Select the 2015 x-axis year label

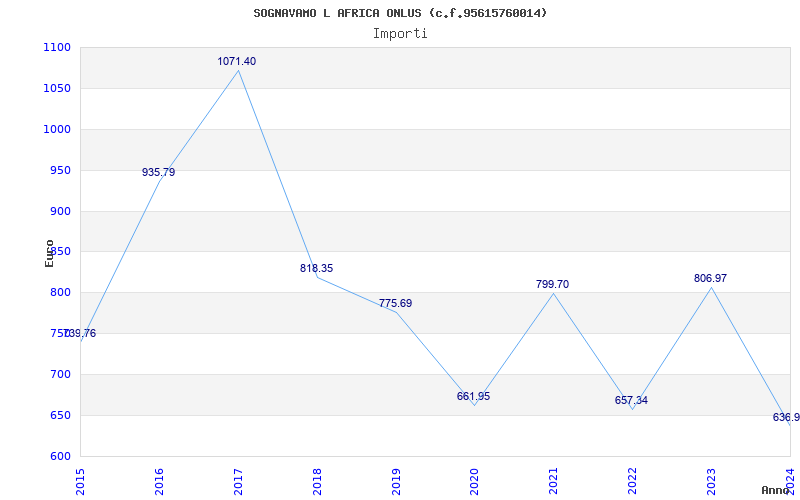[80, 482]
